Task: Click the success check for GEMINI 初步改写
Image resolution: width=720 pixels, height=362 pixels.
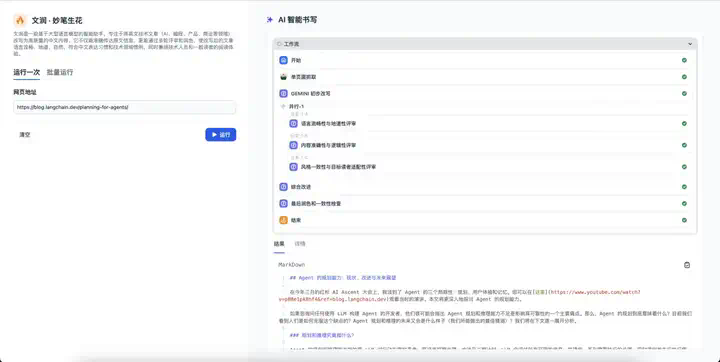Action: click(684, 93)
